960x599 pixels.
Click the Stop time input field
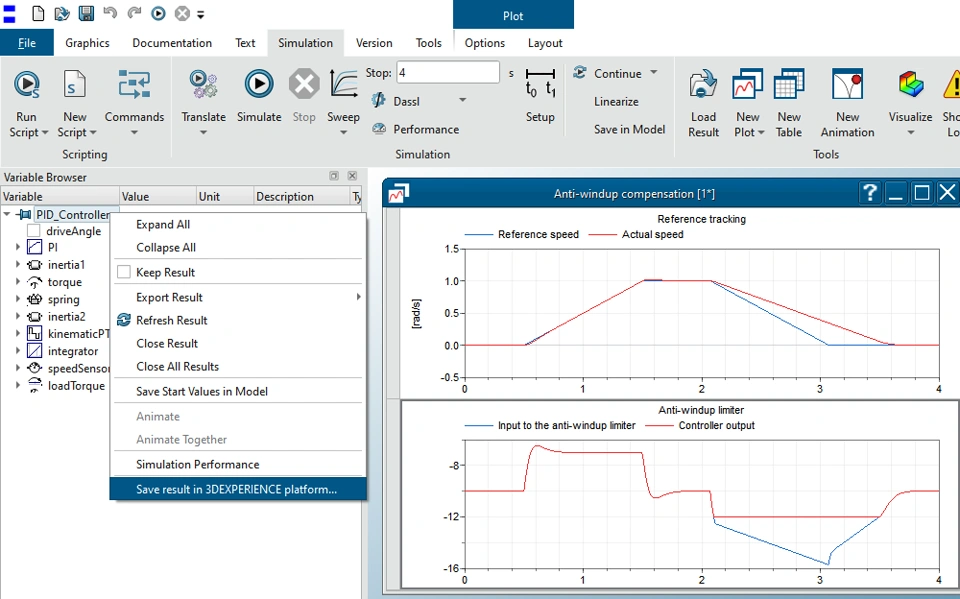click(x=448, y=73)
